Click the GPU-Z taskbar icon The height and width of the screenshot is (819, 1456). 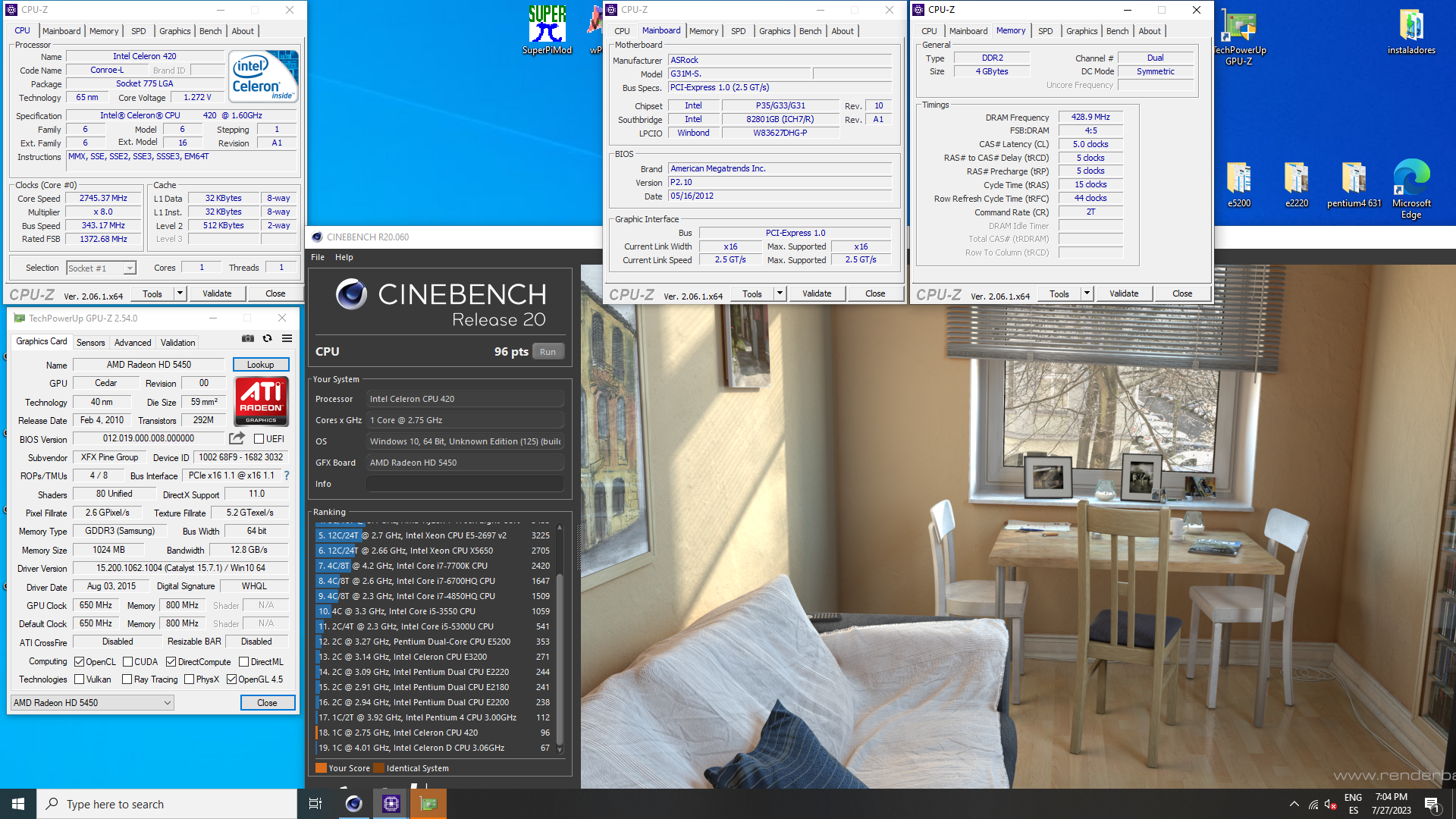[x=428, y=804]
